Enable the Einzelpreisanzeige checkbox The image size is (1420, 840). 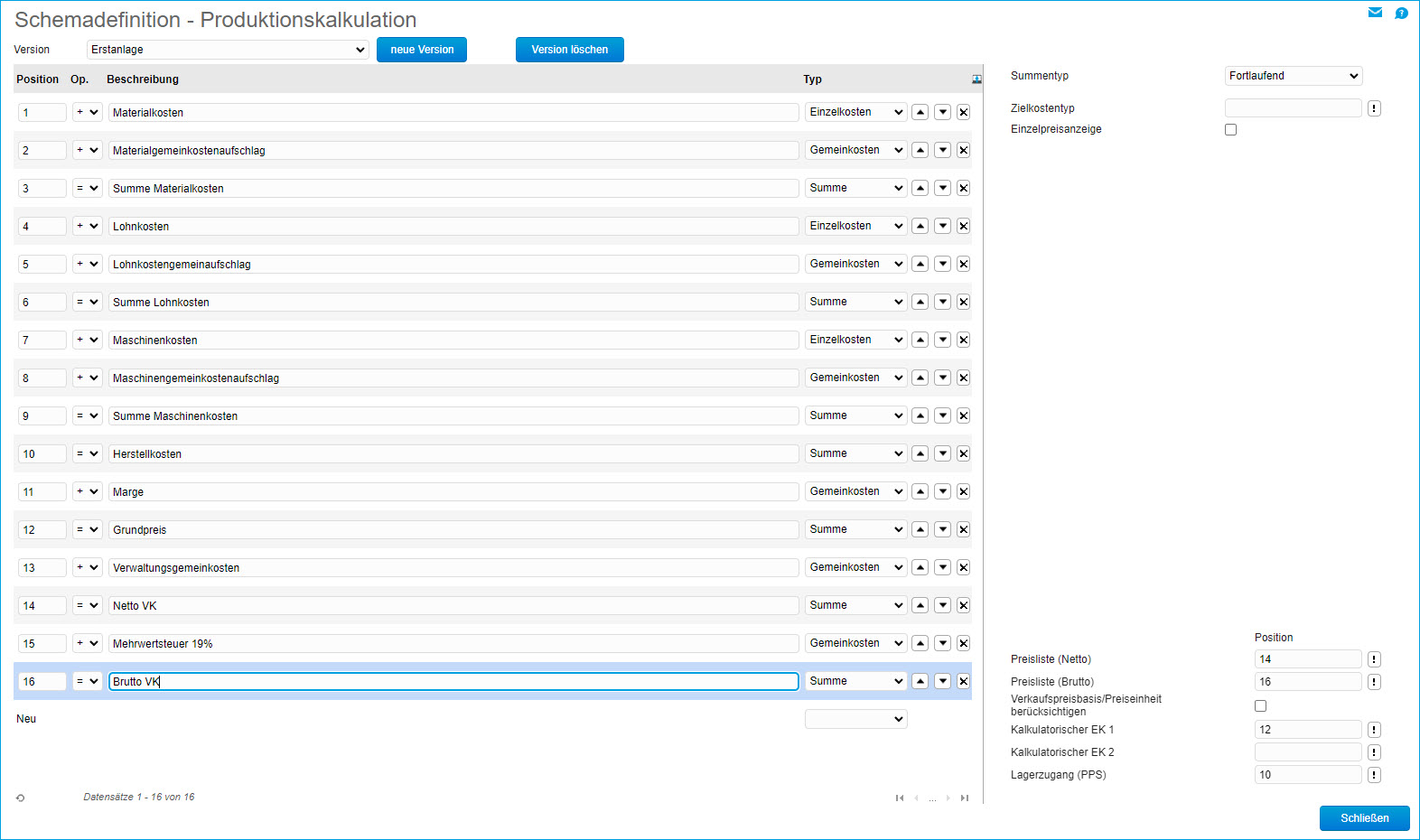tap(1230, 130)
